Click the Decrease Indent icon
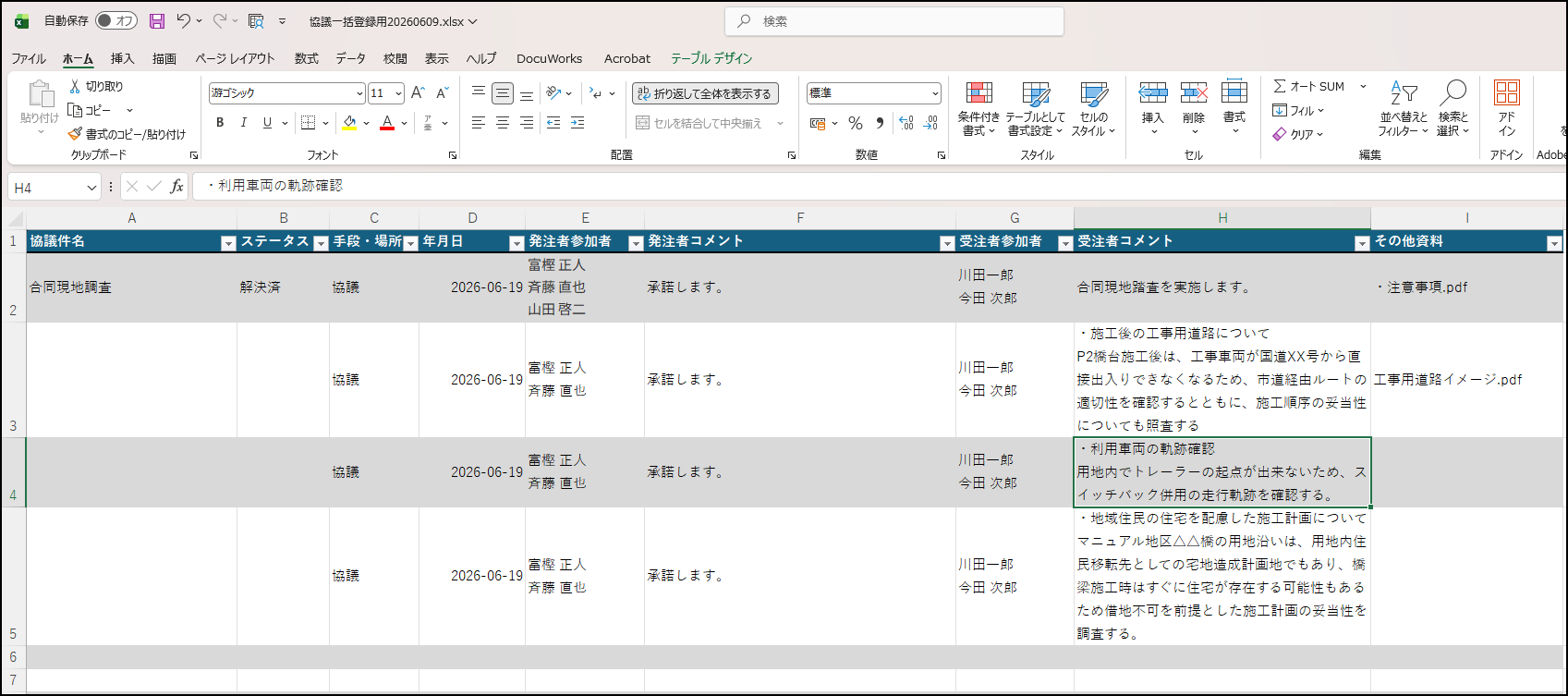The height and width of the screenshot is (696, 1568). click(x=553, y=123)
